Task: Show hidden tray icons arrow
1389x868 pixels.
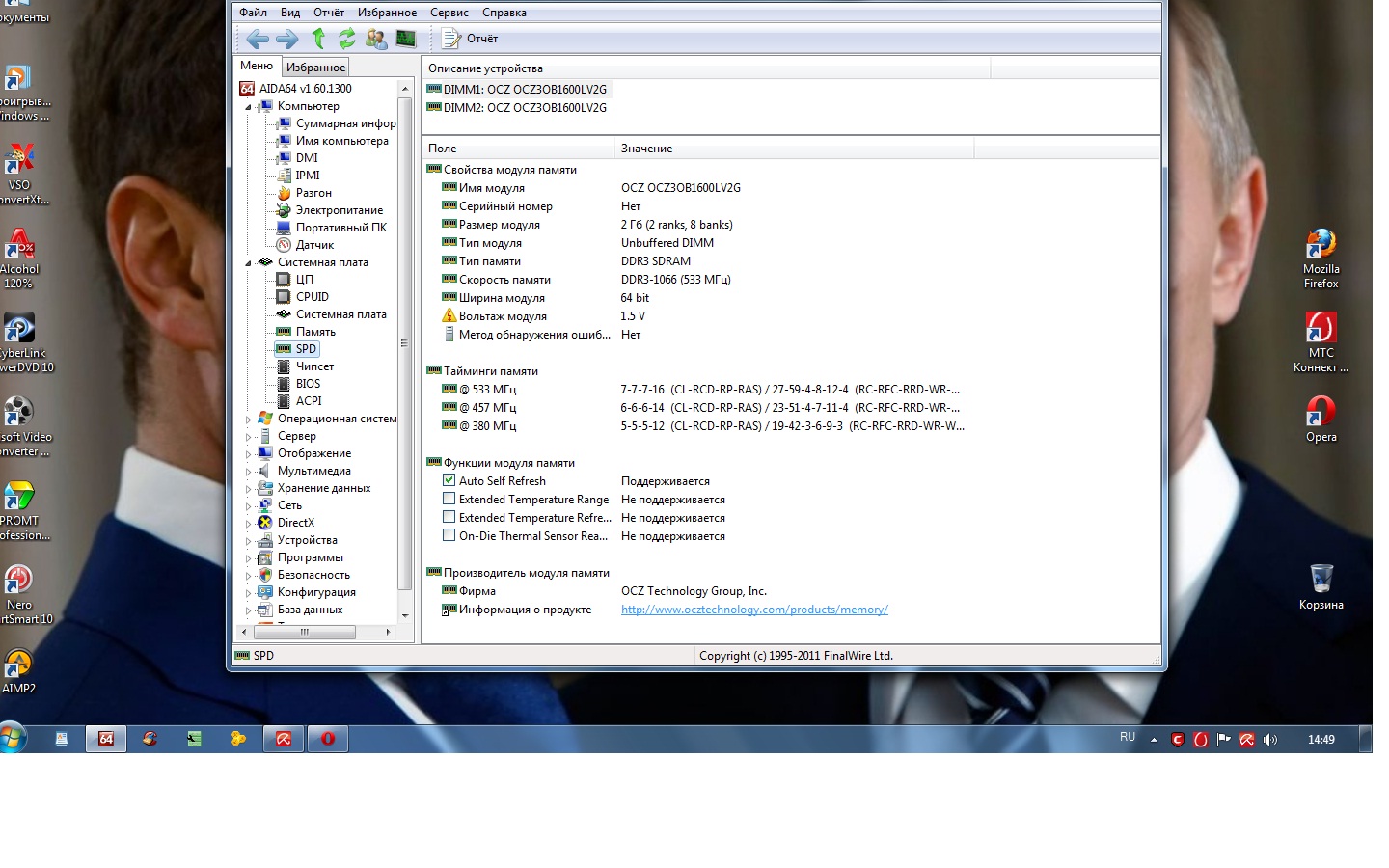Action: [x=1154, y=740]
